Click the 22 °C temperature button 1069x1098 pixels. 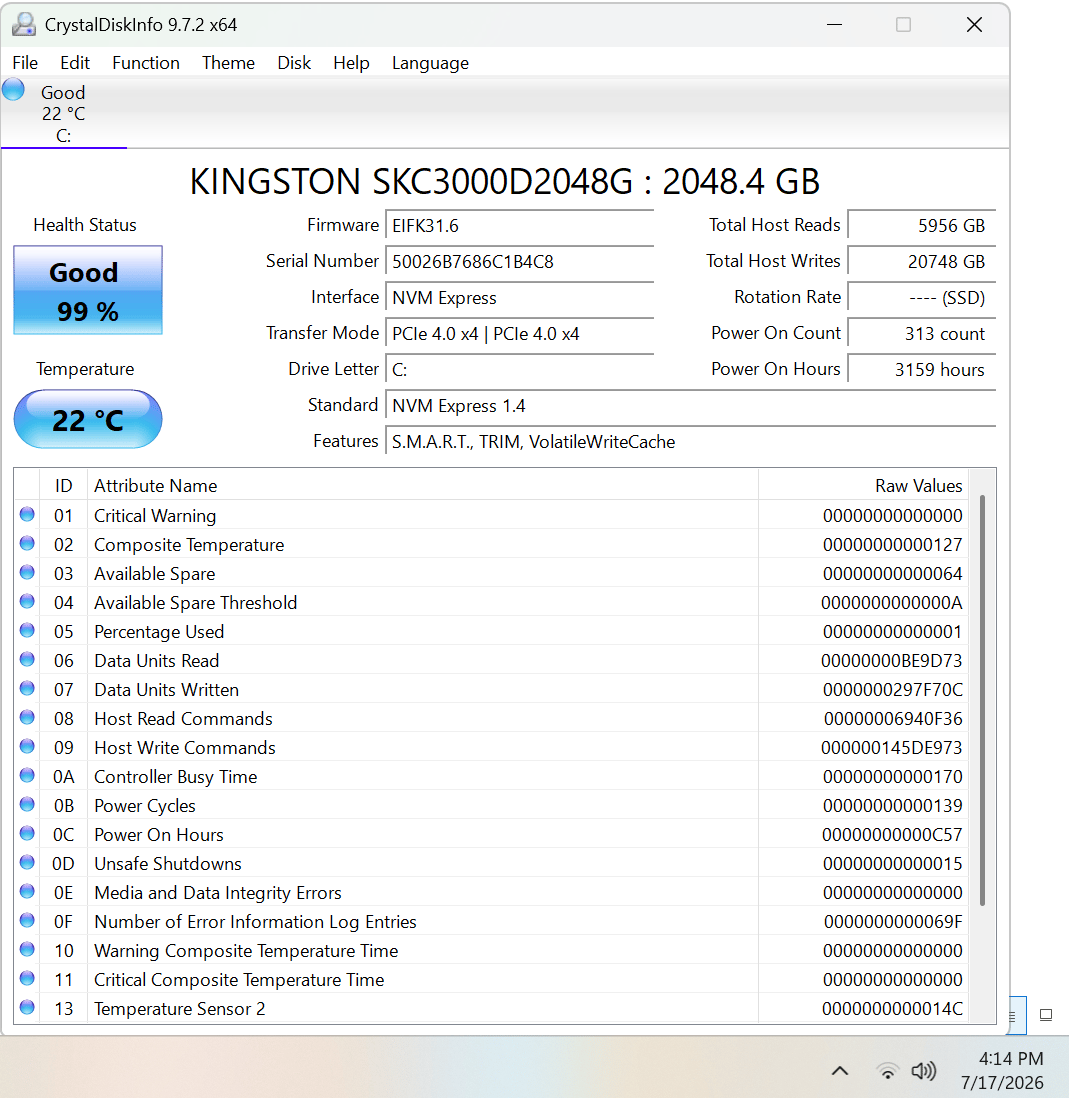pyautogui.click(x=88, y=419)
